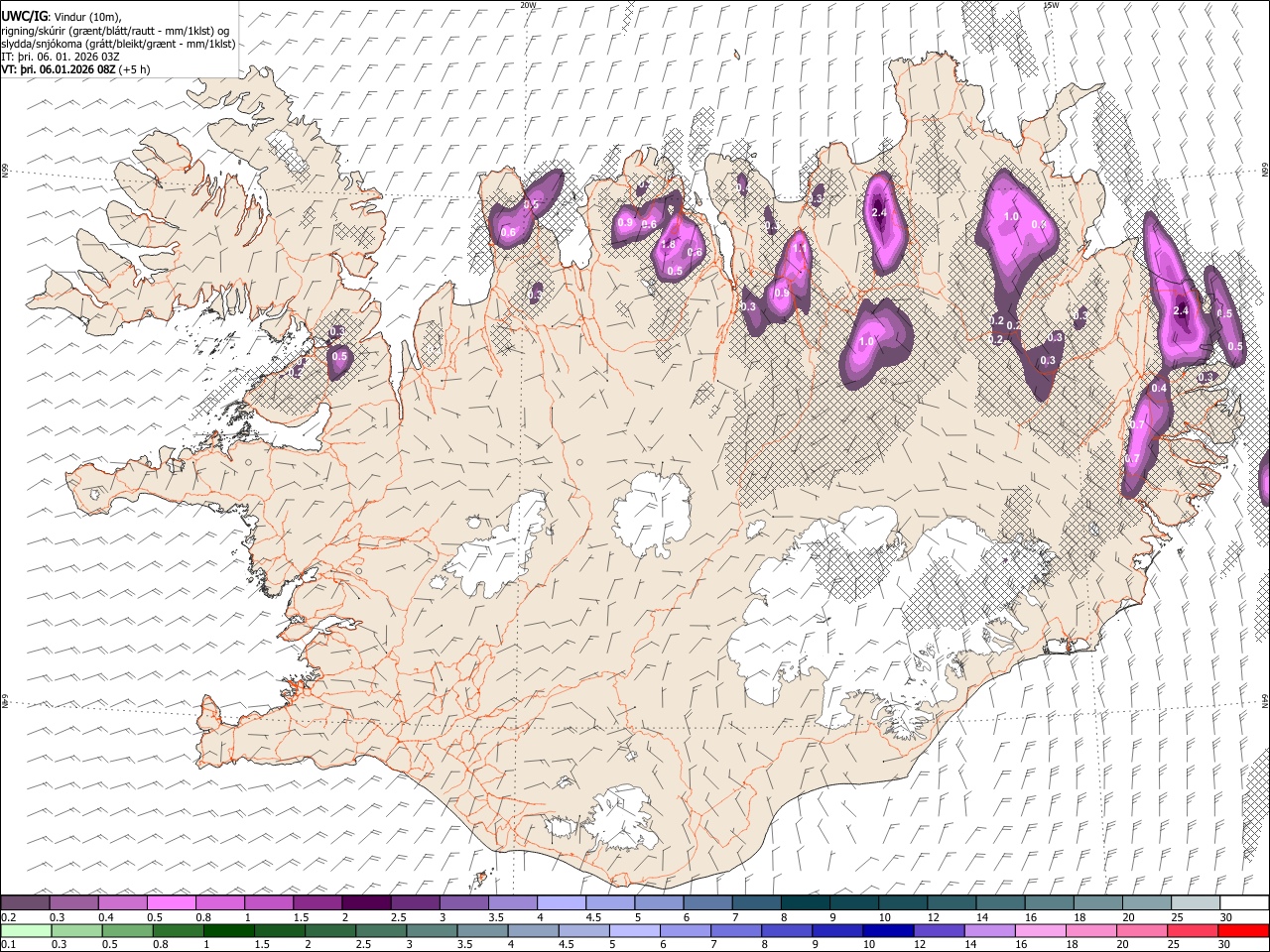Select the light green 0.3 rain swatch
1270x952 pixels.
click(77, 930)
